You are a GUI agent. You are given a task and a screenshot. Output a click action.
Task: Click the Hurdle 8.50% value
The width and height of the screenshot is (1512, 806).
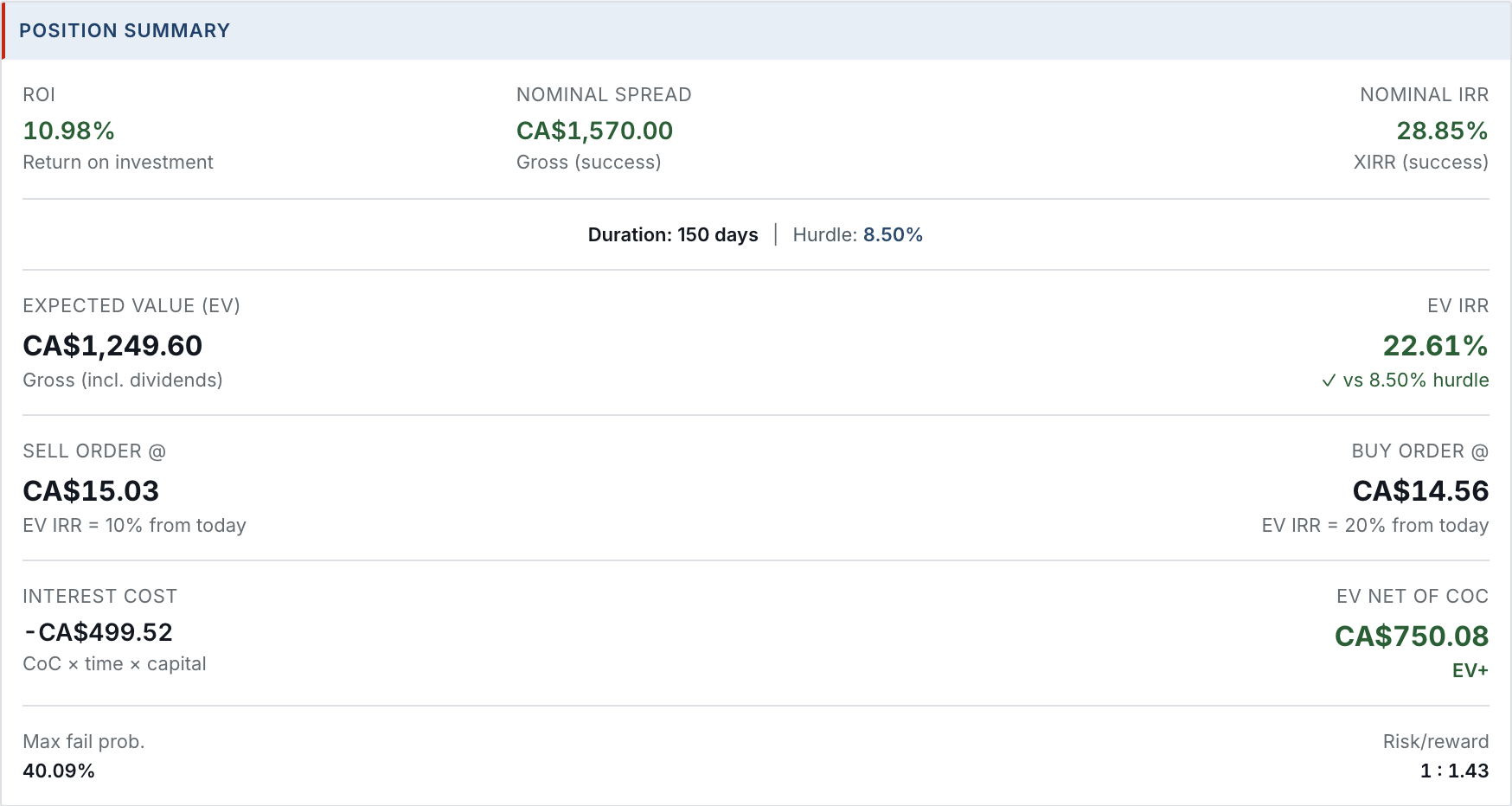coord(893,235)
